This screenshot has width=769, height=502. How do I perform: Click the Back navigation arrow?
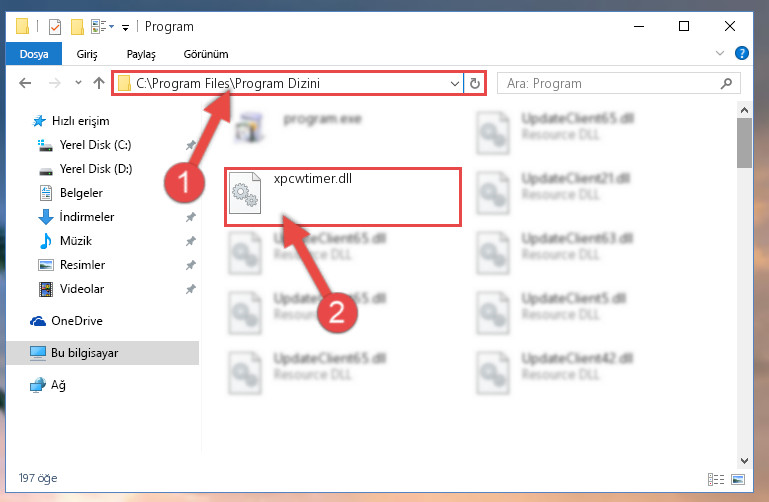click(x=25, y=83)
